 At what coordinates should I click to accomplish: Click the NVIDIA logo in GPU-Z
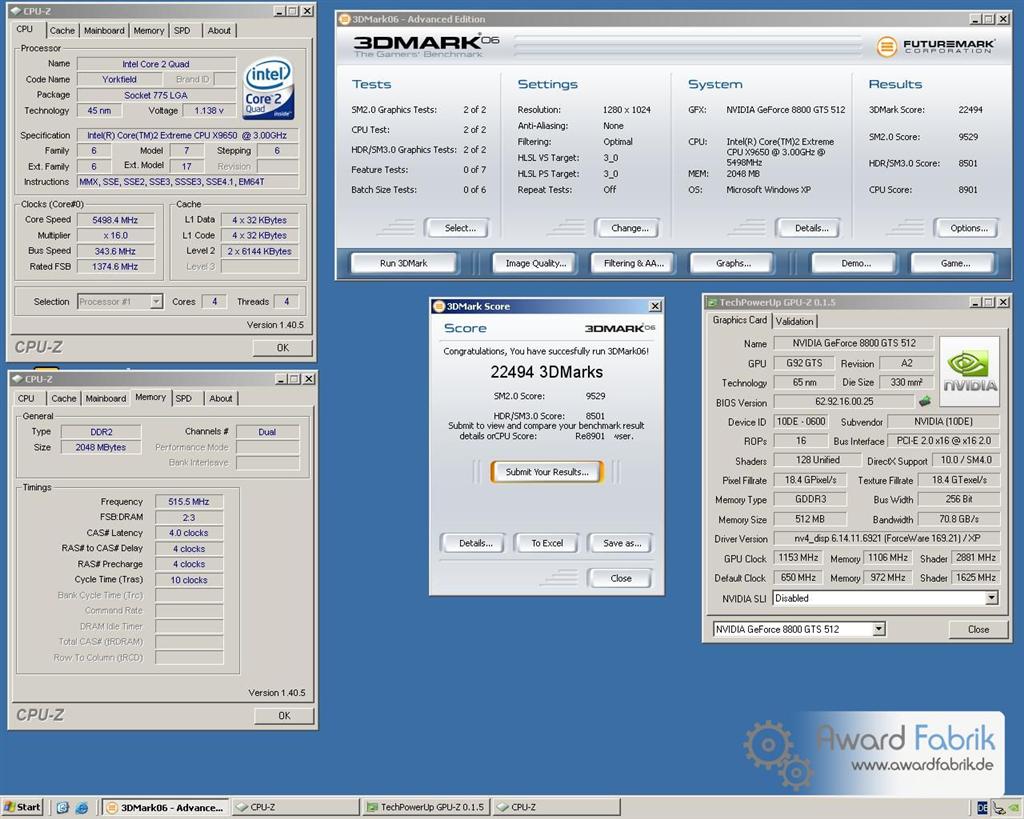pyautogui.click(x=969, y=372)
